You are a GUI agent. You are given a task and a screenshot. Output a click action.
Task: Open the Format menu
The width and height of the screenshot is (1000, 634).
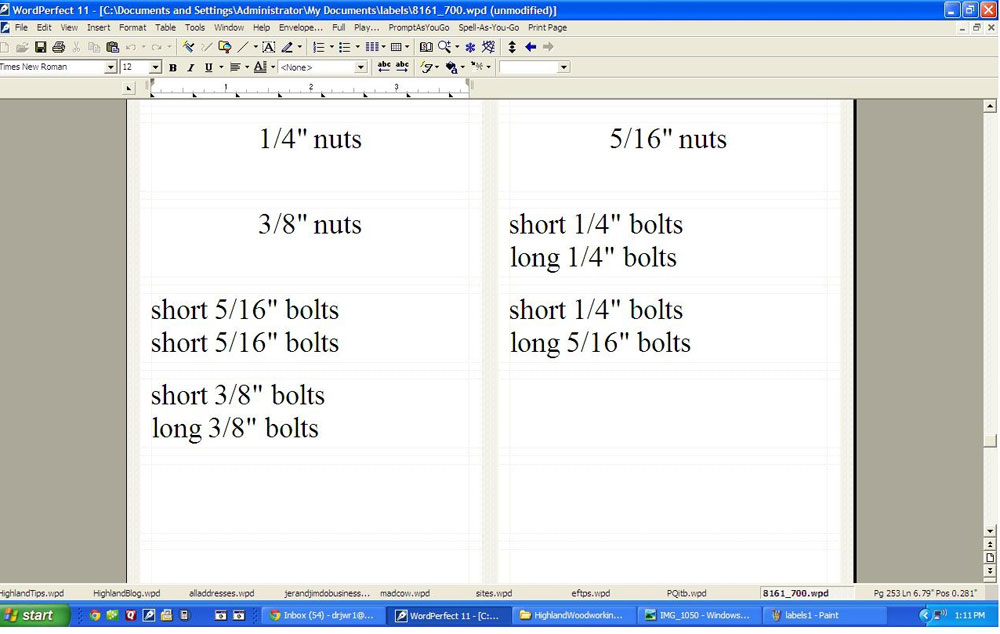point(132,28)
